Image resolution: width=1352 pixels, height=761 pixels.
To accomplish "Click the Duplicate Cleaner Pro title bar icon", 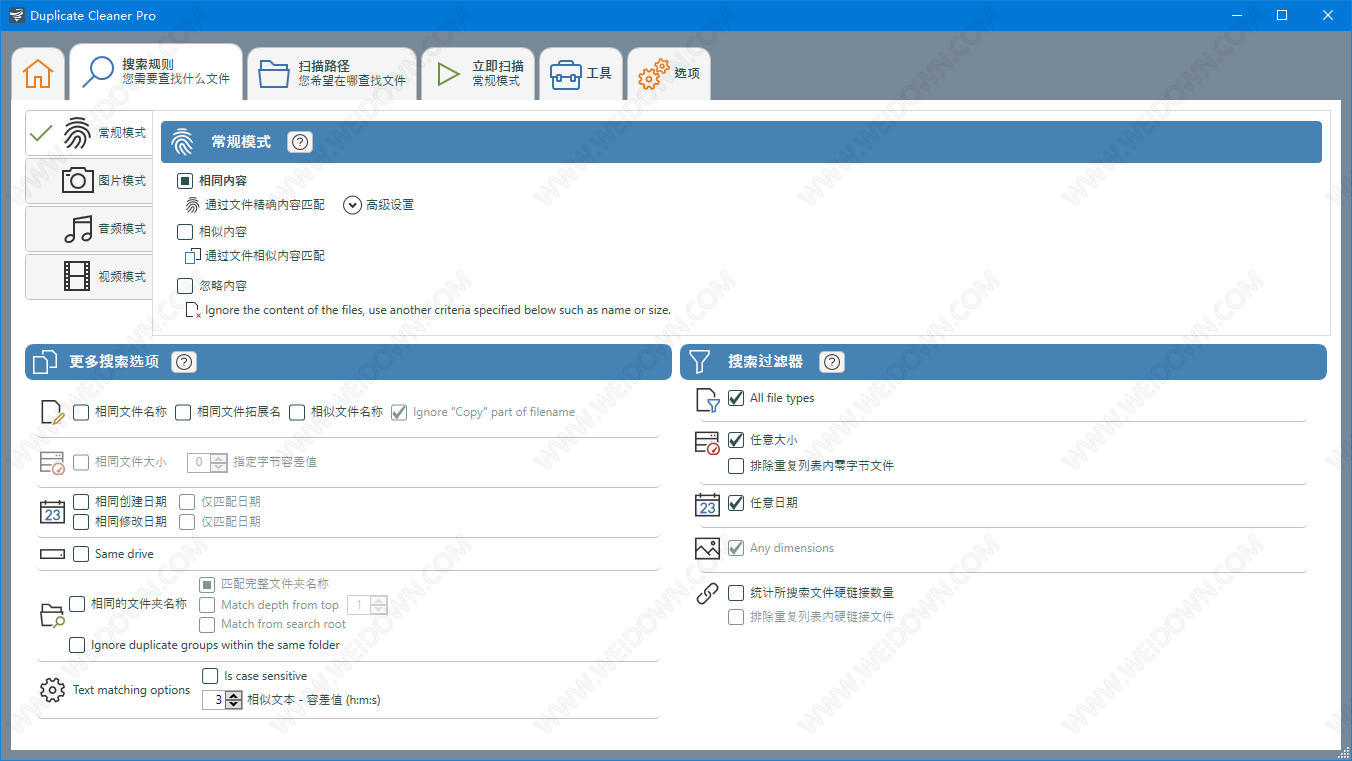I will [x=16, y=15].
